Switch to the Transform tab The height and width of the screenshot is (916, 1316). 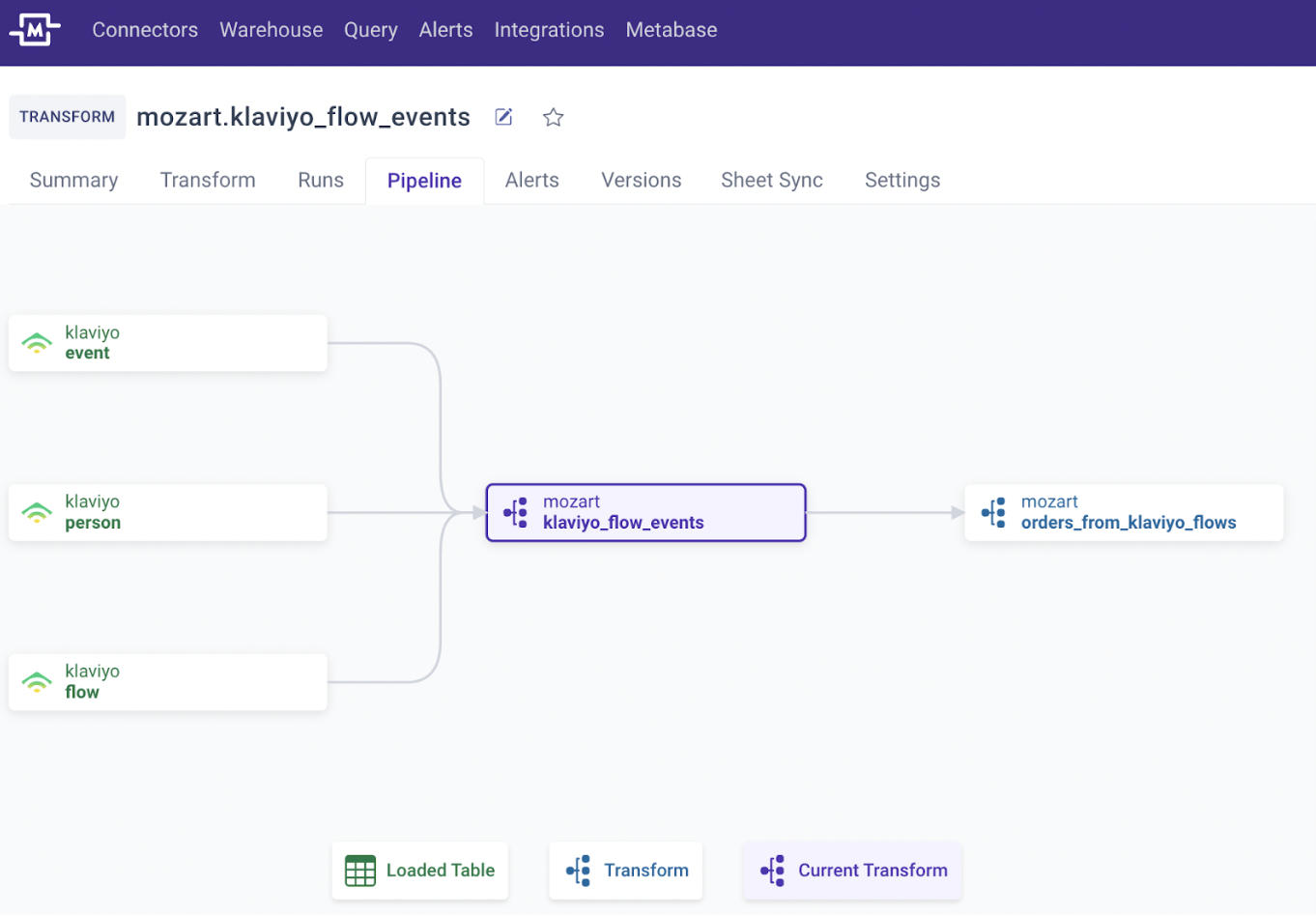(x=208, y=181)
